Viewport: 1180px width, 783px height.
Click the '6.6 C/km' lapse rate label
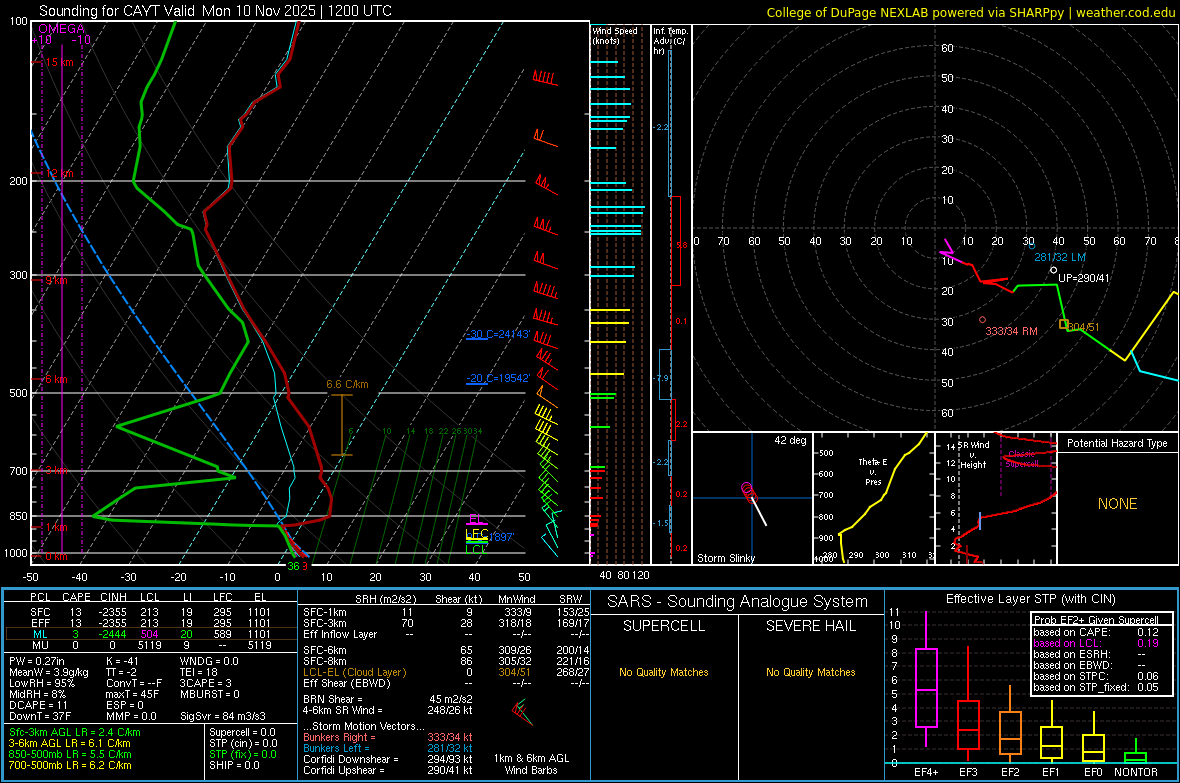tap(347, 384)
